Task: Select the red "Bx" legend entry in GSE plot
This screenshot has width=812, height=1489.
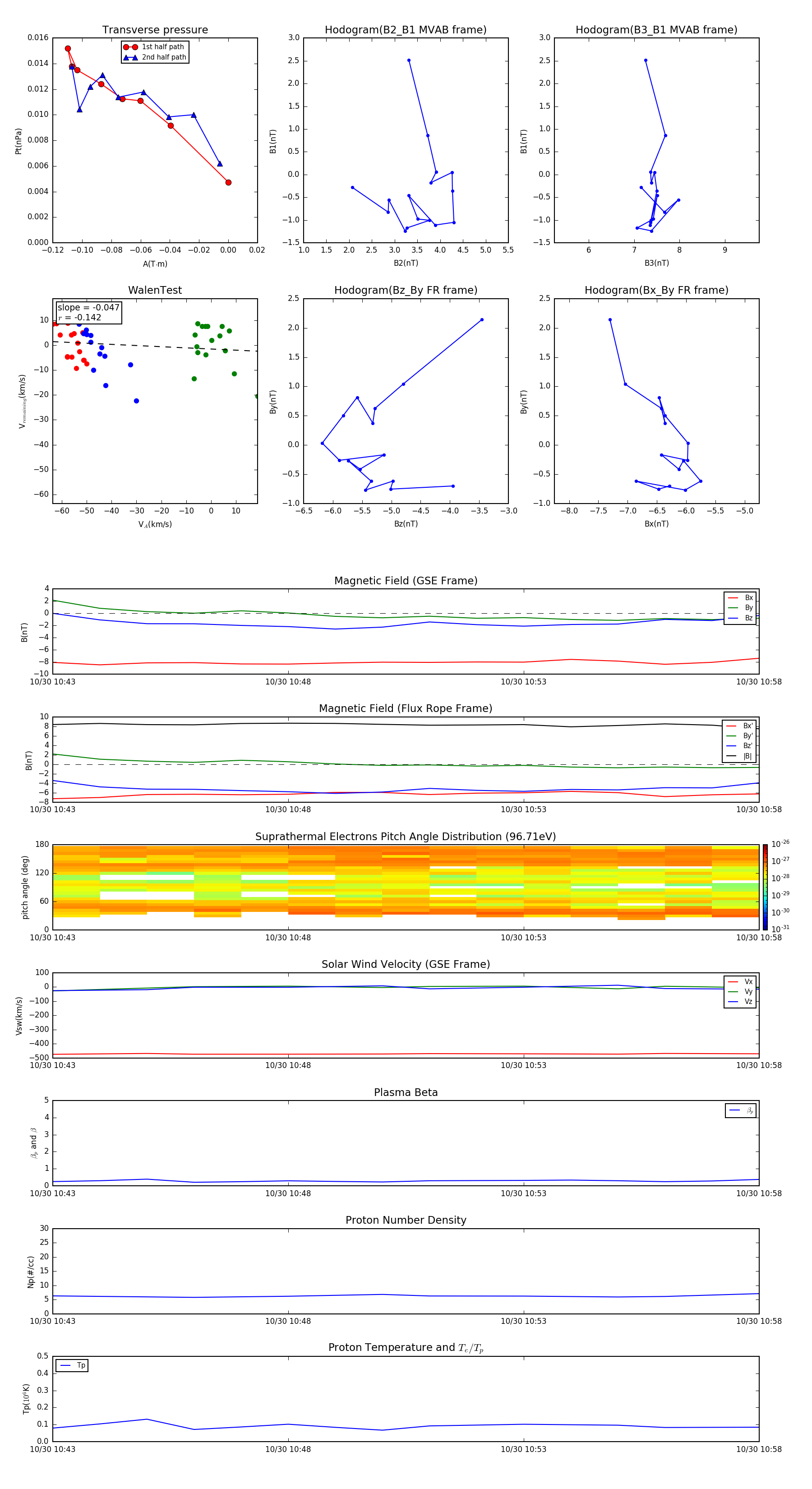Action: point(740,598)
